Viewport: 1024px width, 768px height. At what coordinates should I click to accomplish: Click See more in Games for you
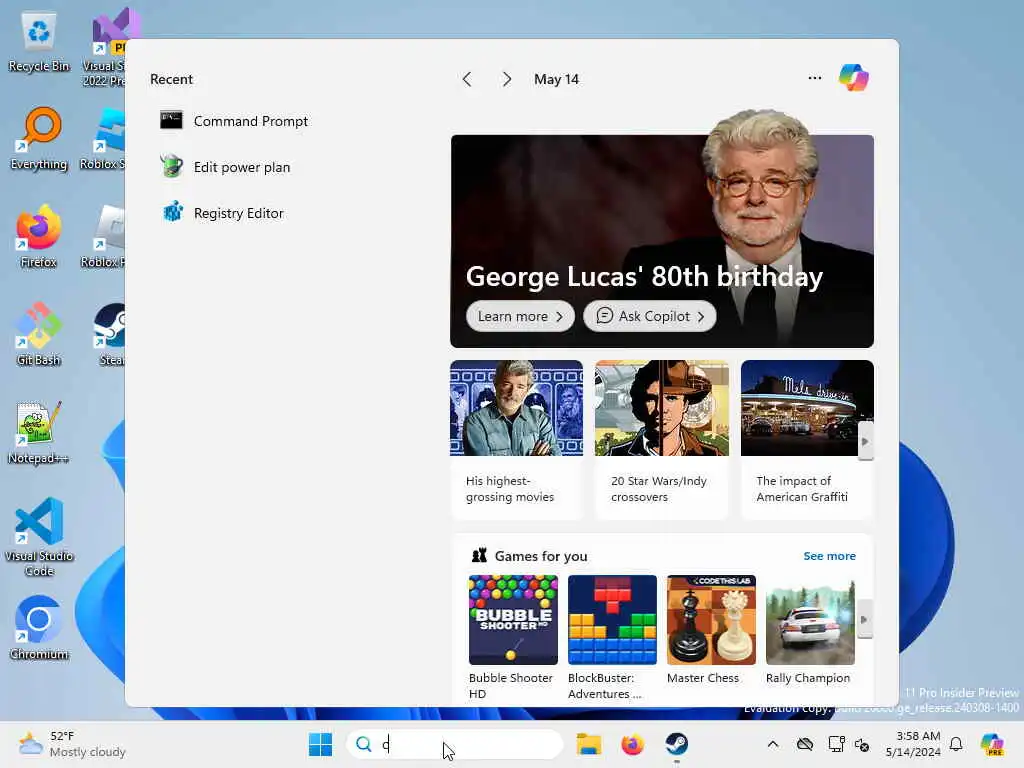pyautogui.click(x=829, y=556)
